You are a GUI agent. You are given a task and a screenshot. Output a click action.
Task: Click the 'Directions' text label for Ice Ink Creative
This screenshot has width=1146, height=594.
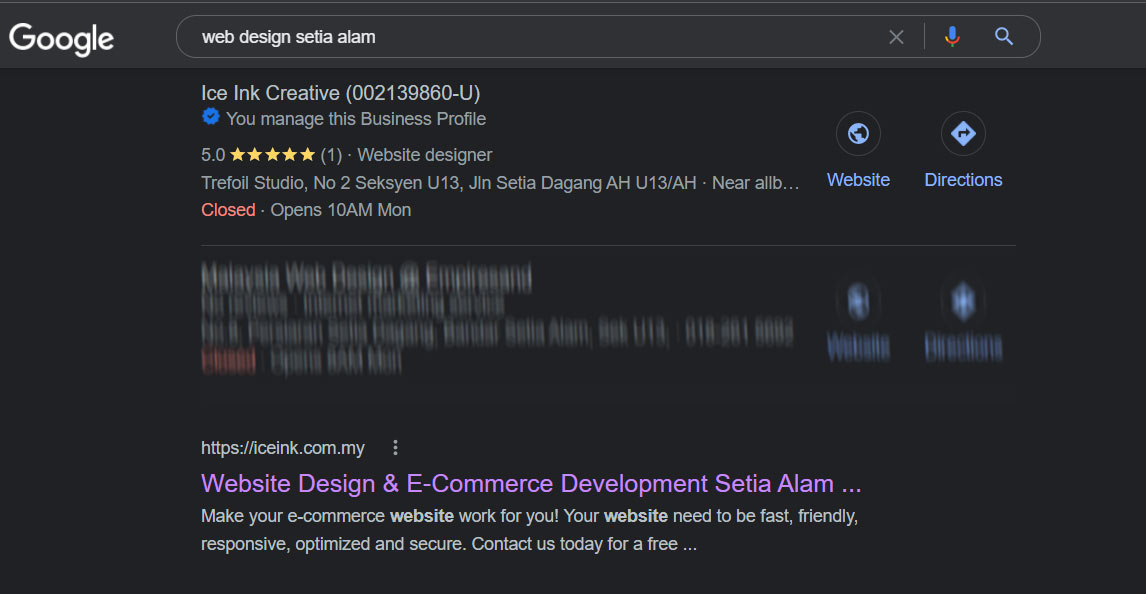963,180
